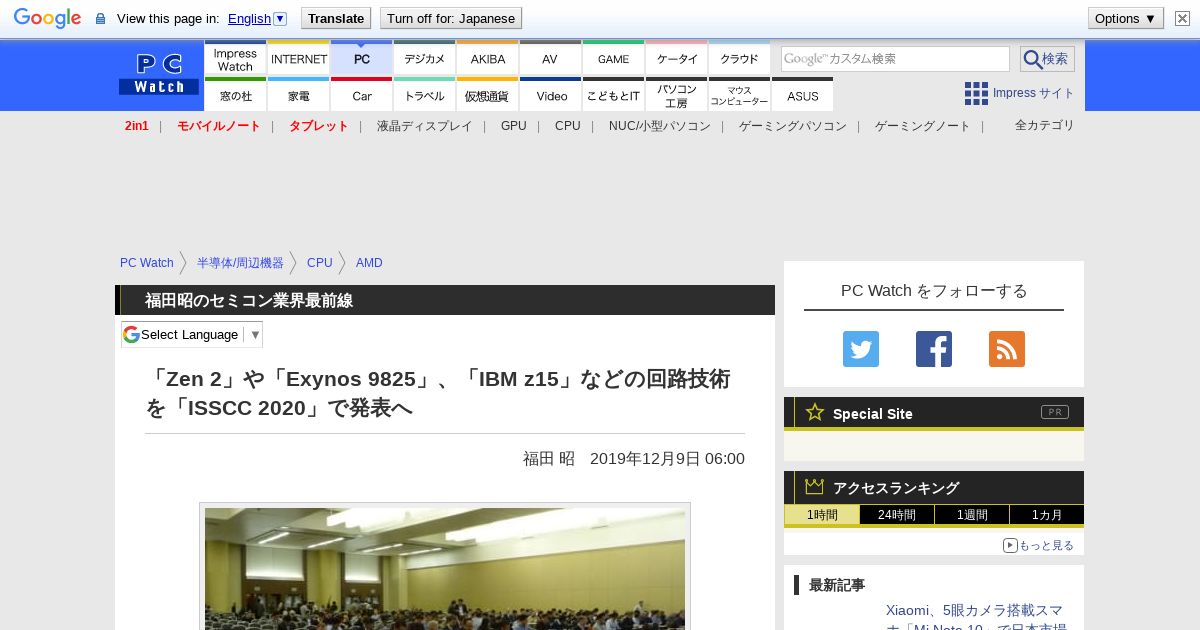Click the もっと見る arrow icon
The image size is (1200, 630).
coord(1010,545)
